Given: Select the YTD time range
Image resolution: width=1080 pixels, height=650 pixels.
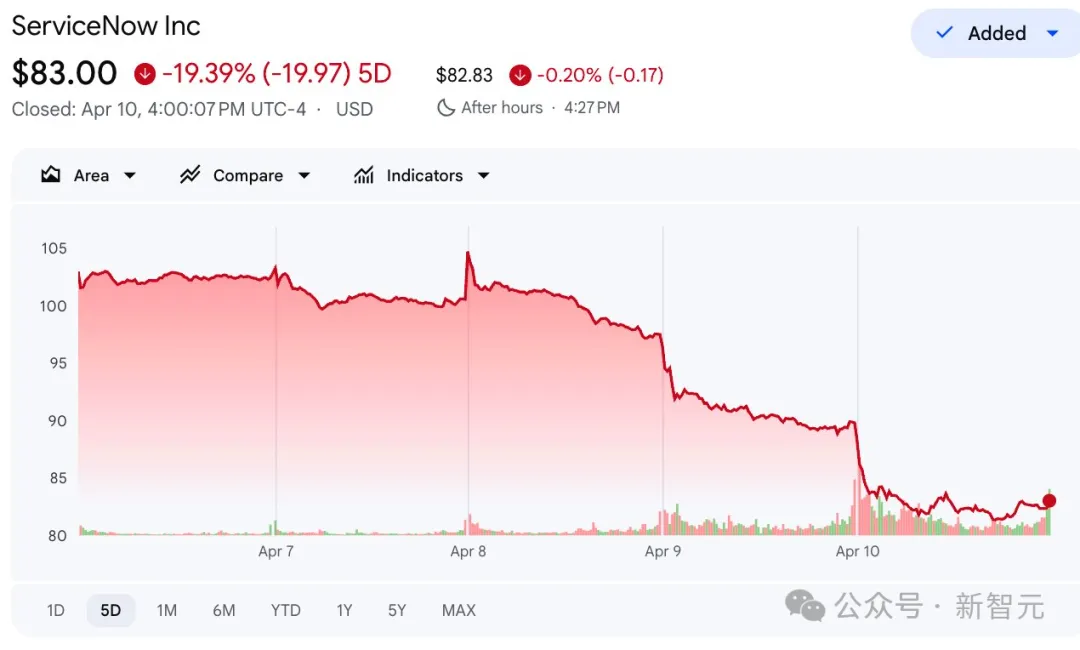Looking at the screenshot, I should click(285, 610).
